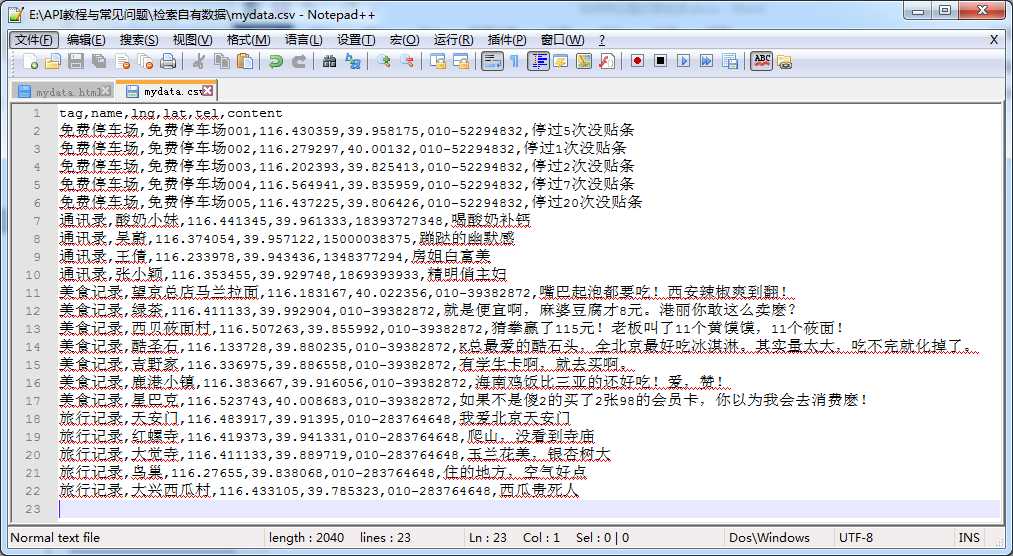The height and width of the screenshot is (556, 1013).
Task: Click the green Undo arrow
Action: pos(276,61)
